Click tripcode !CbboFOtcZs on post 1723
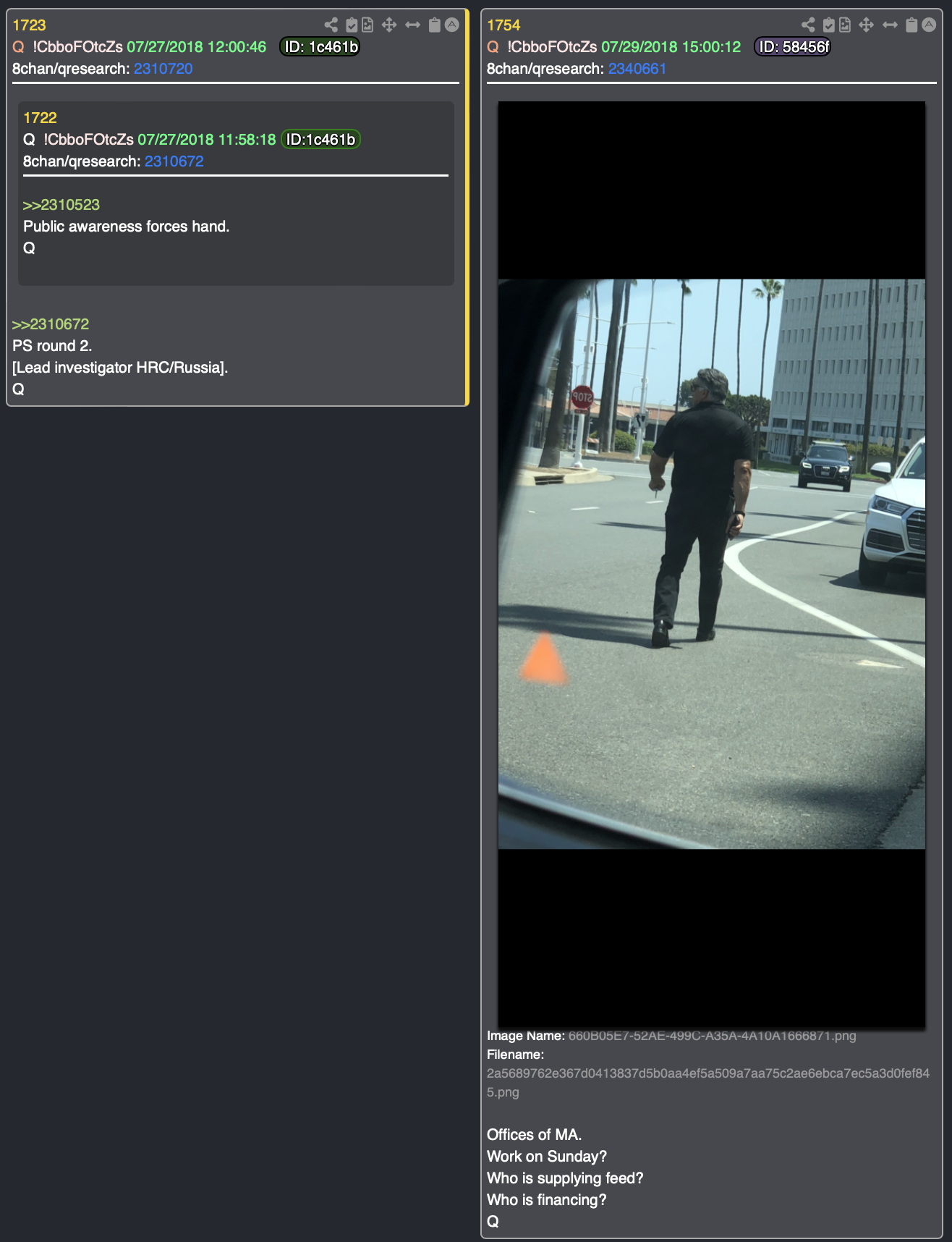The width and height of the screenshot is (952, 1242). click(x=77, y=47)
